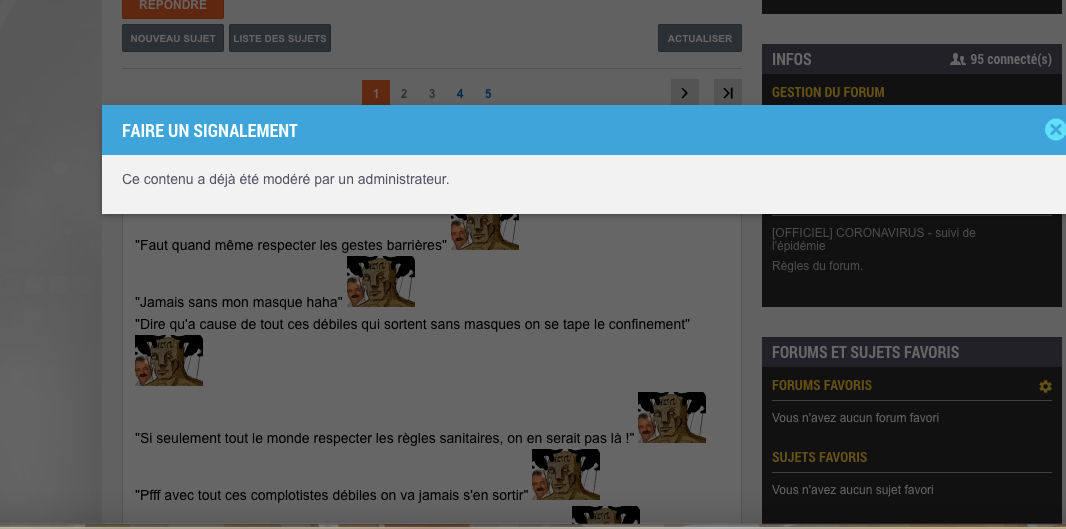Image resolution: width=1066 pixels, height=529 pixels.
Task: Click sticker after 'règles sanitaires' quote
Action: (x=672, y=417)
